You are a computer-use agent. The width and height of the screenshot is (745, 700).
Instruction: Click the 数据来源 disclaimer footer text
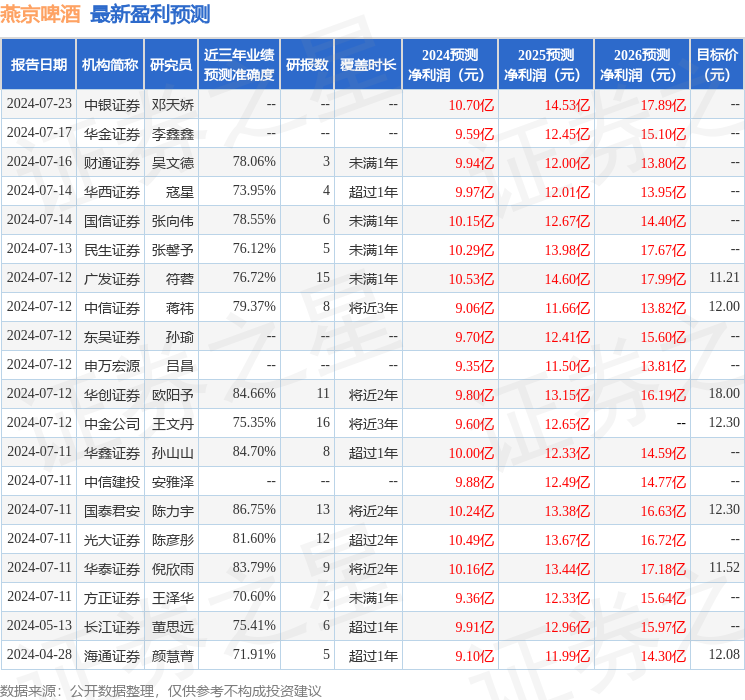point(161,690)
